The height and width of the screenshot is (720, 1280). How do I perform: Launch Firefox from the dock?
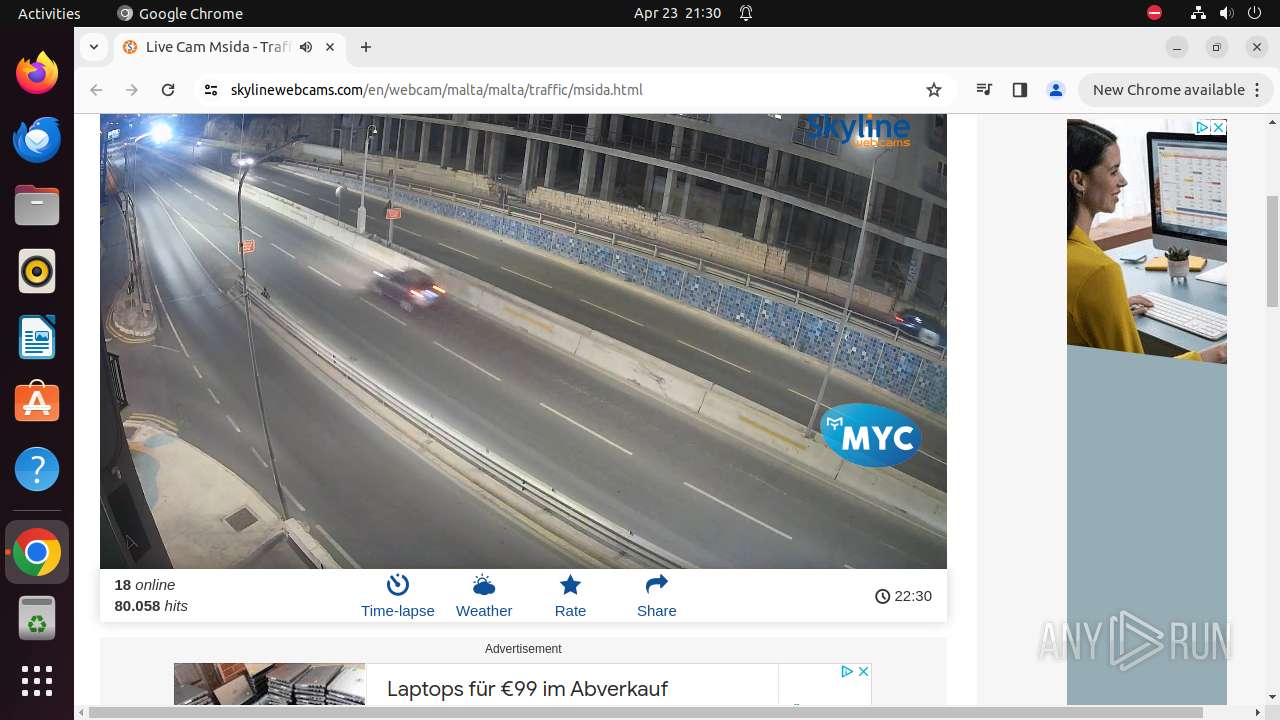[37, 73]
